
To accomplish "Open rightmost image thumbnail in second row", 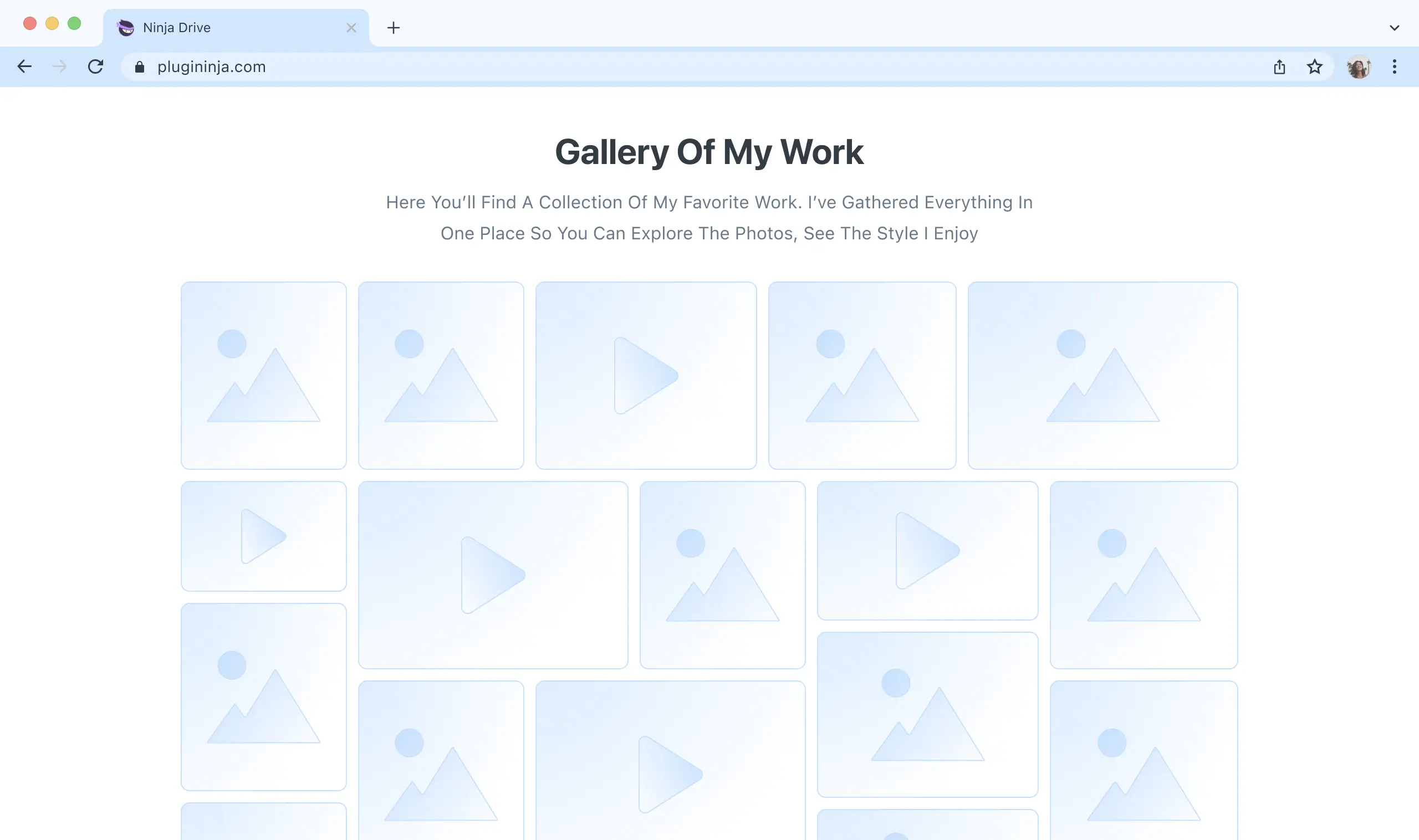I will [1144, 575].
